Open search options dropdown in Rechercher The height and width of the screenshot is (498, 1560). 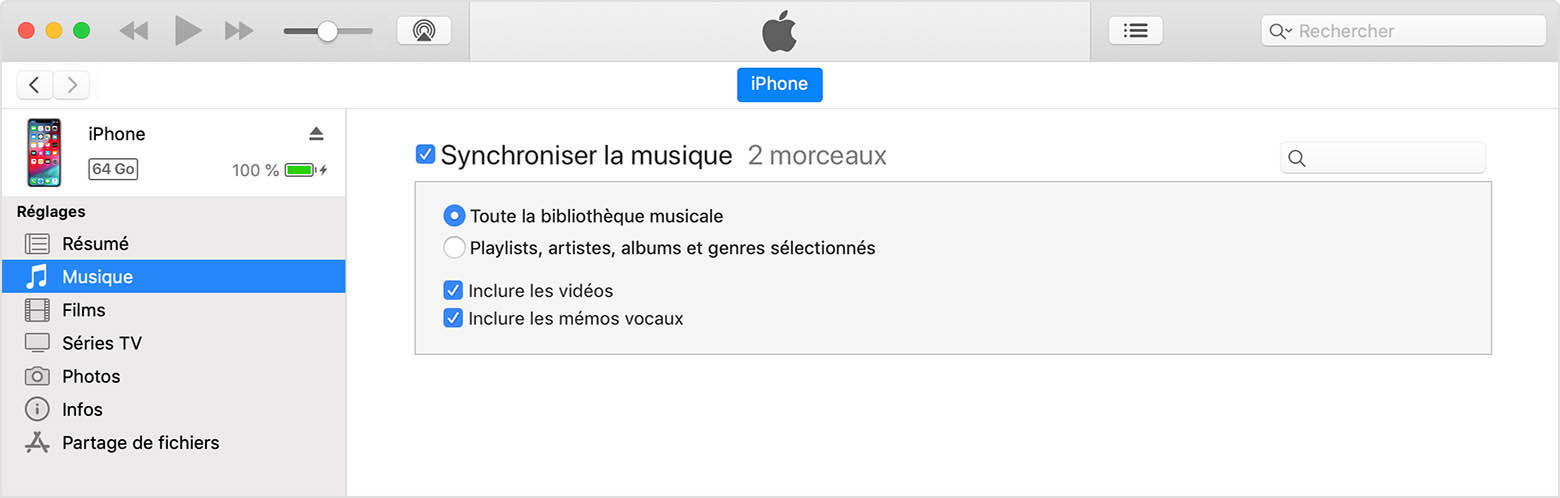point(1281,31)
